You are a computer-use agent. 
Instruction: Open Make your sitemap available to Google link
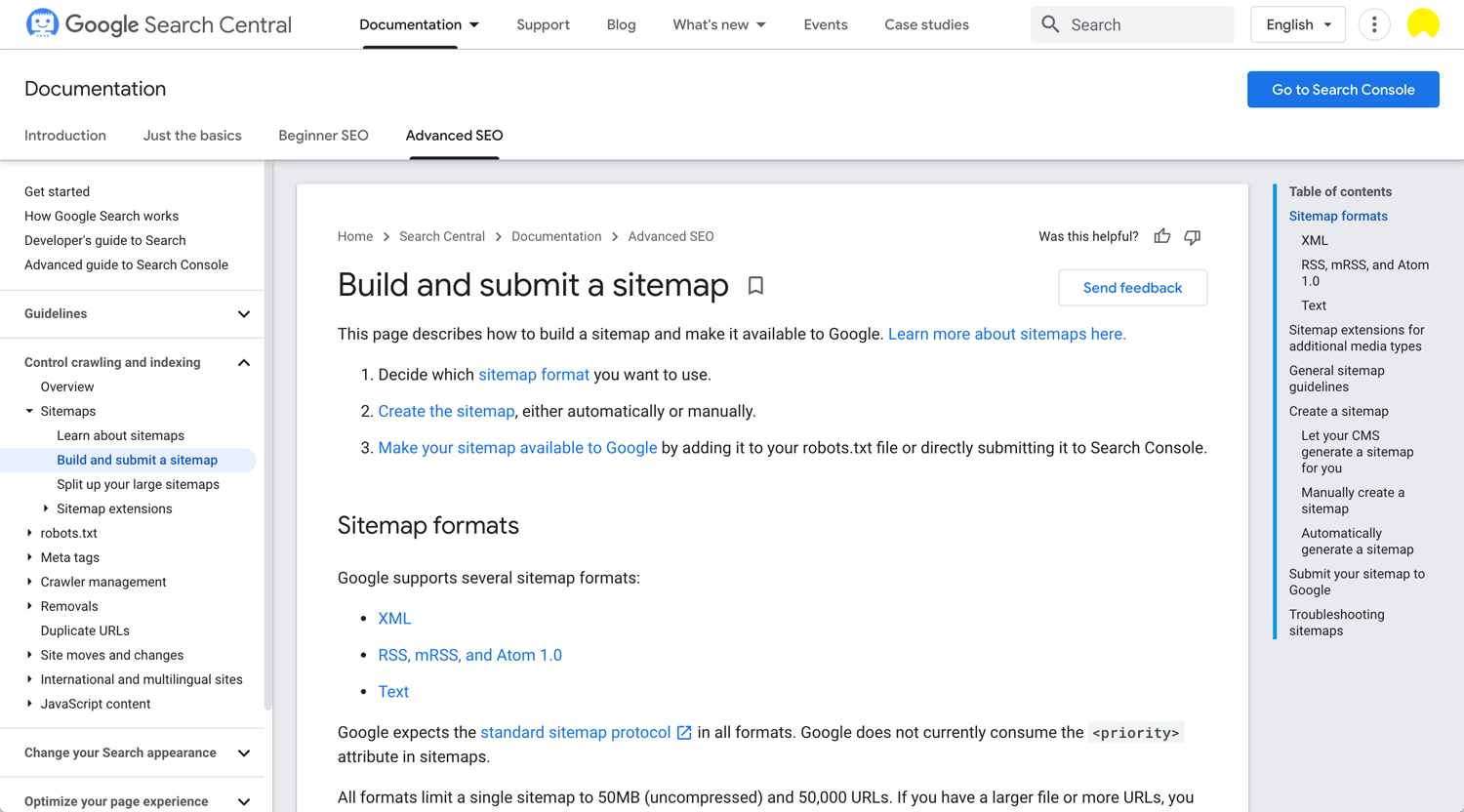[x=517, y=448]
